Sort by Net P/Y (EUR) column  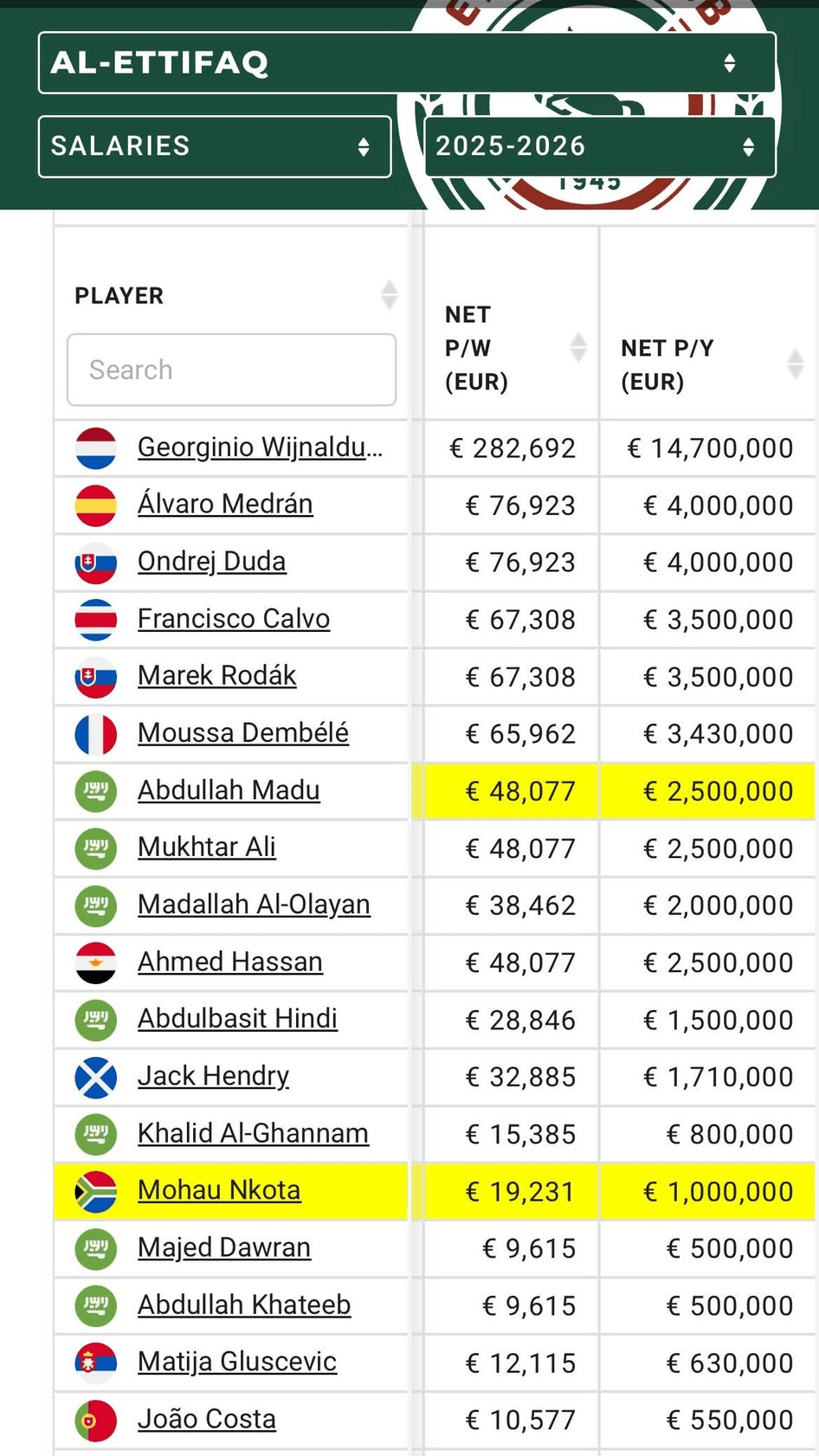[x=795, y=364]
